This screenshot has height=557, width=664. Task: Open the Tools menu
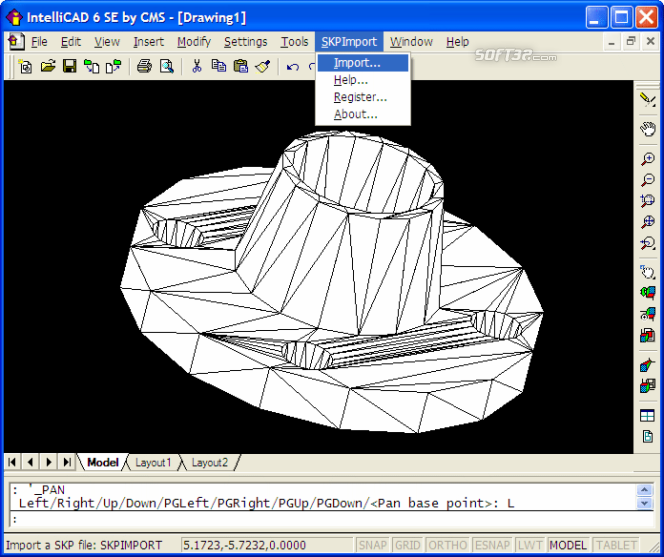(294, 42)
